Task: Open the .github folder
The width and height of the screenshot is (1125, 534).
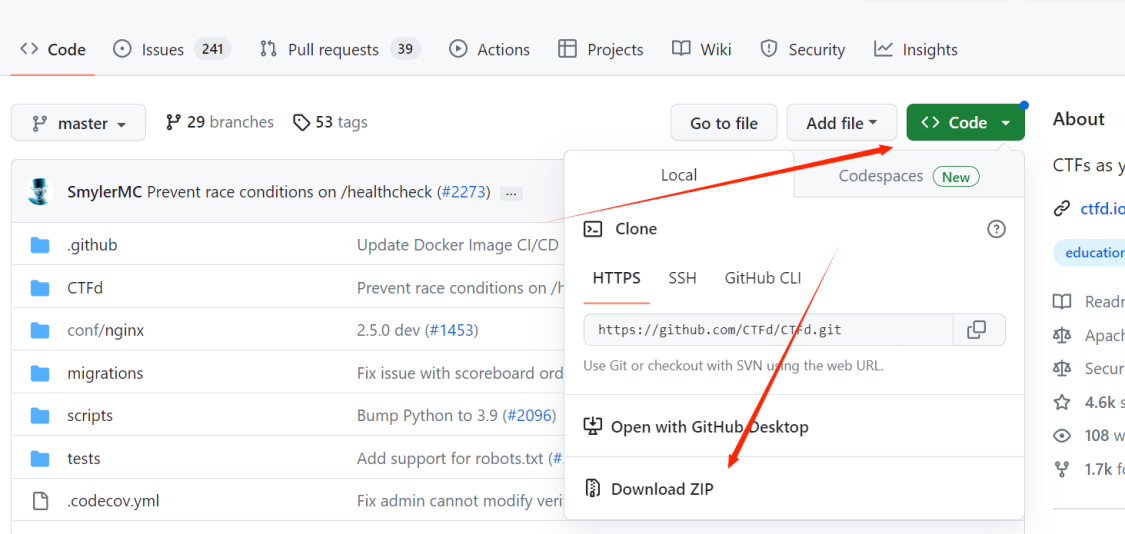Action: [x=92, y=245]
